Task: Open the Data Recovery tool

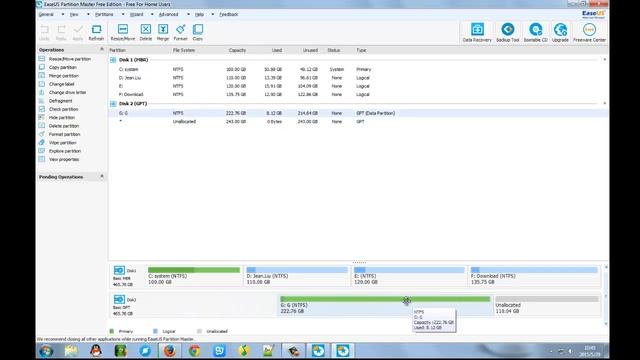Action: 477,33
